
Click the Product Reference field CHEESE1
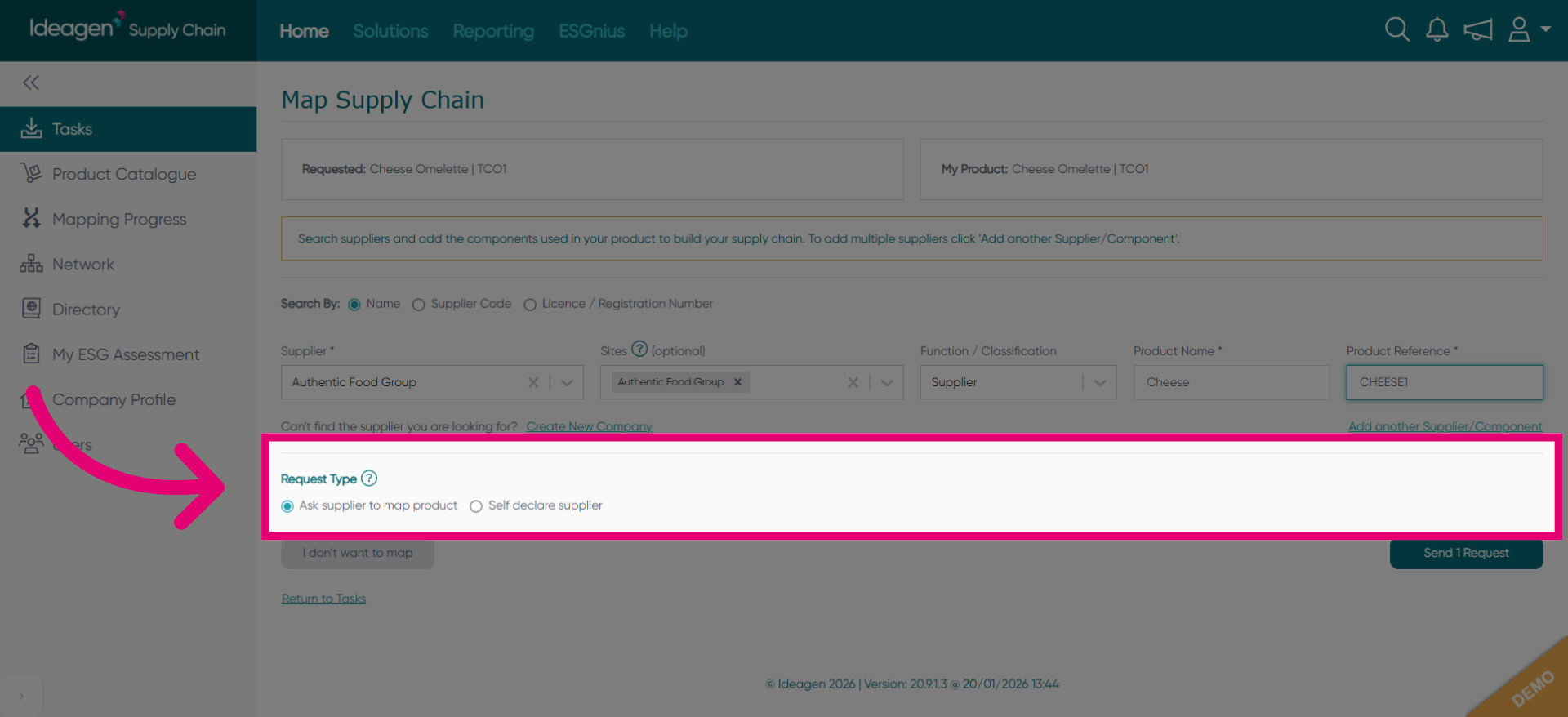pos(1445,382)
